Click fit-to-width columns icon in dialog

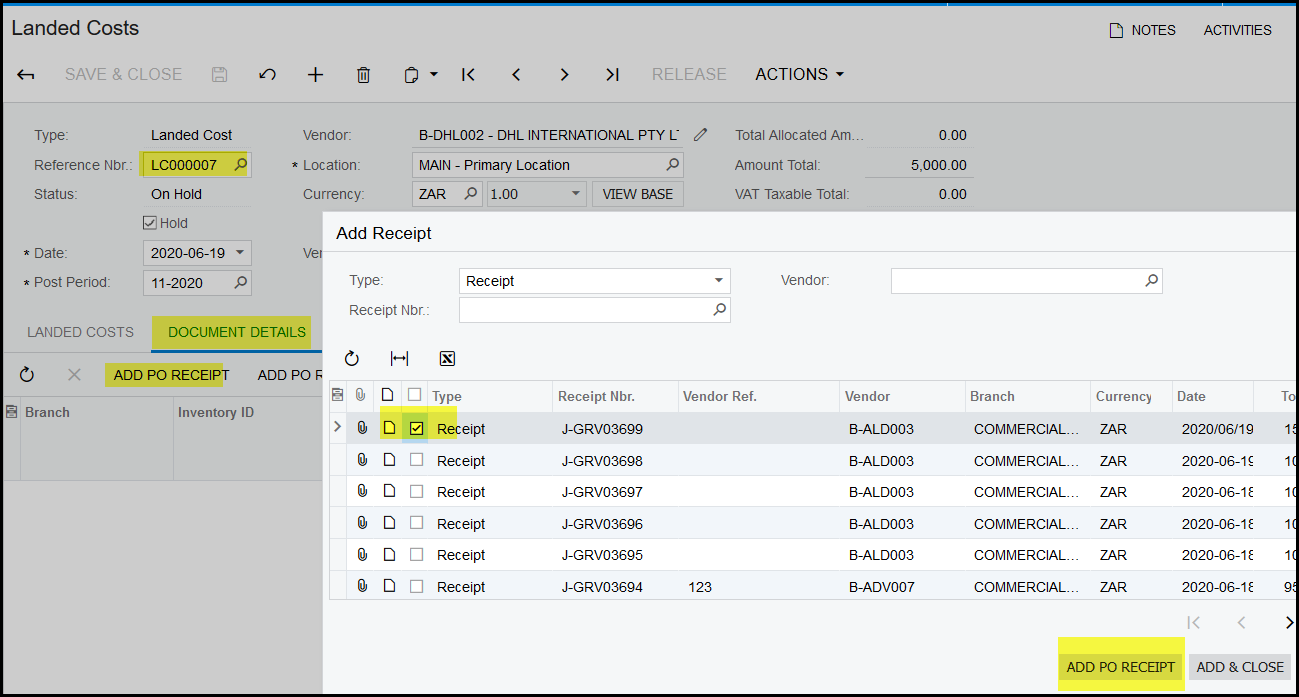click(x=399, y=359)
